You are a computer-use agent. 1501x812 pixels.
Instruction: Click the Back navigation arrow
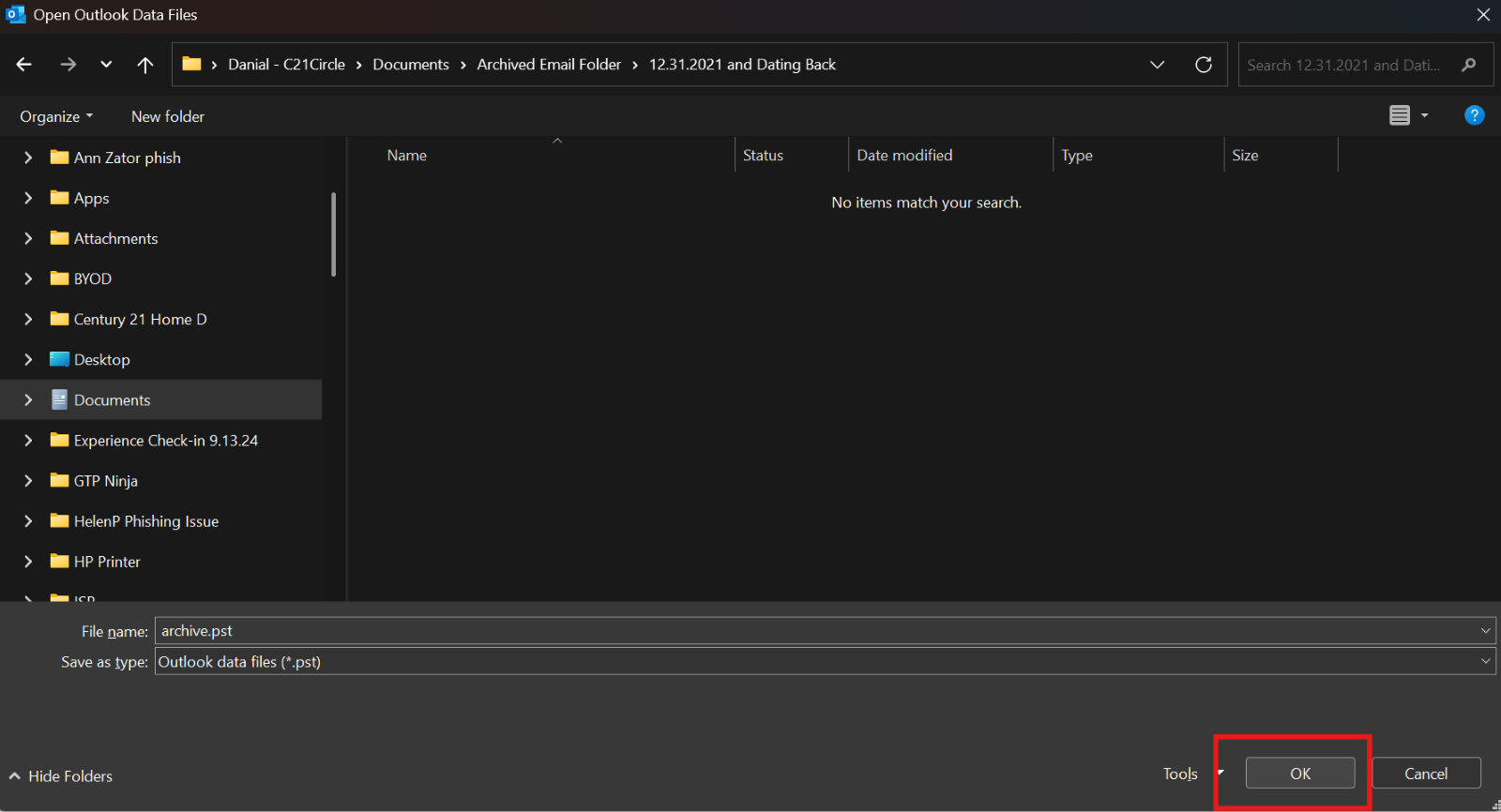[x=24, y=65]
